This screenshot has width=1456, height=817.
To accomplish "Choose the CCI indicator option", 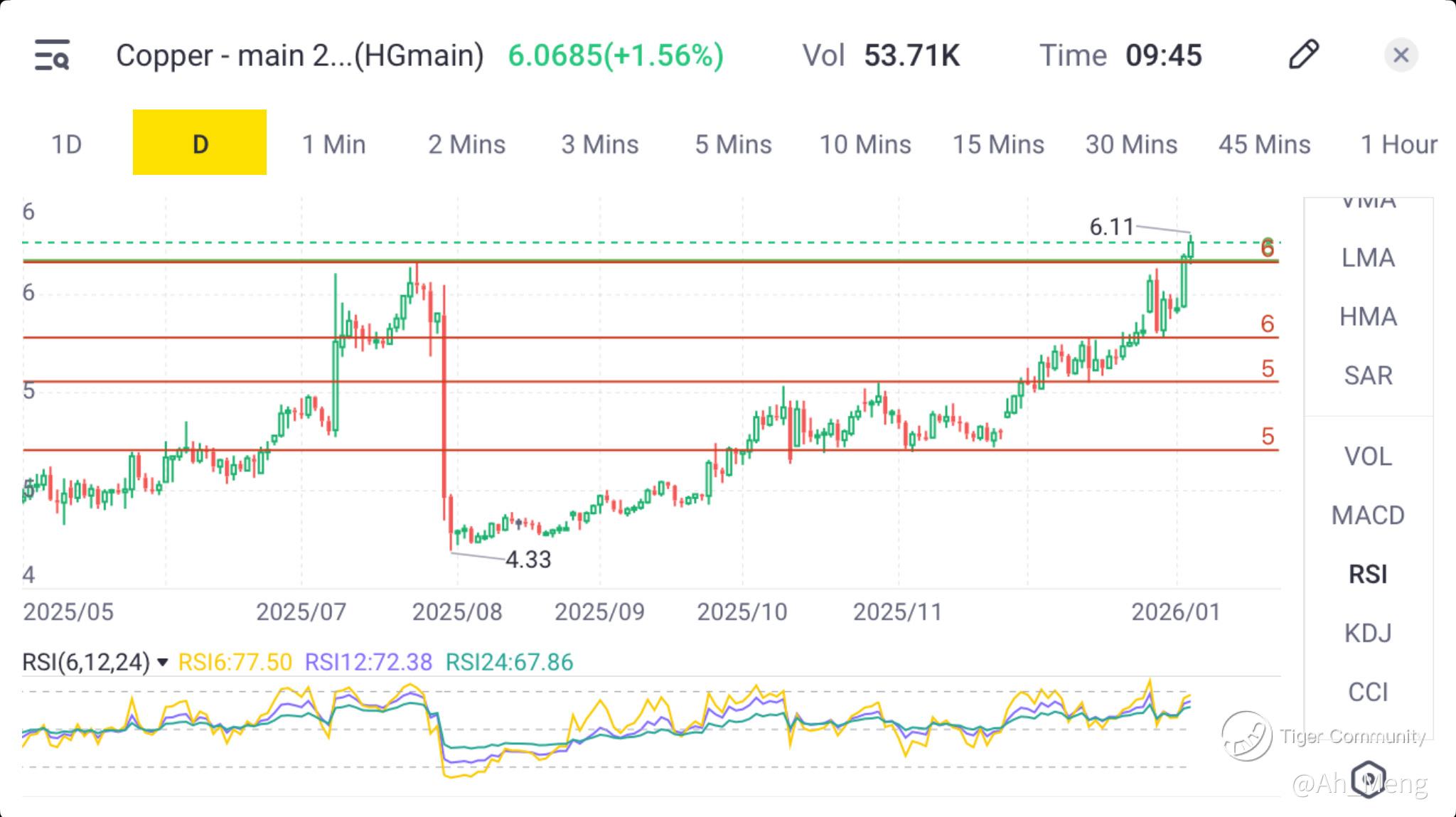I will (x=1368, y=692).
